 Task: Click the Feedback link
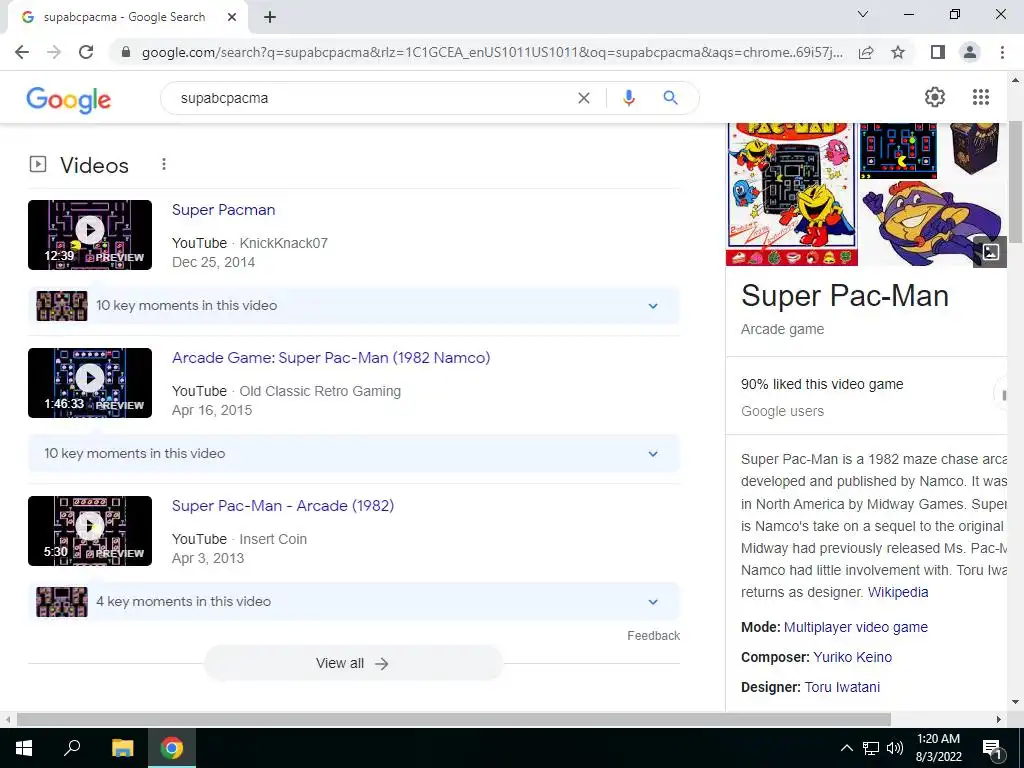tap(653, 635)
